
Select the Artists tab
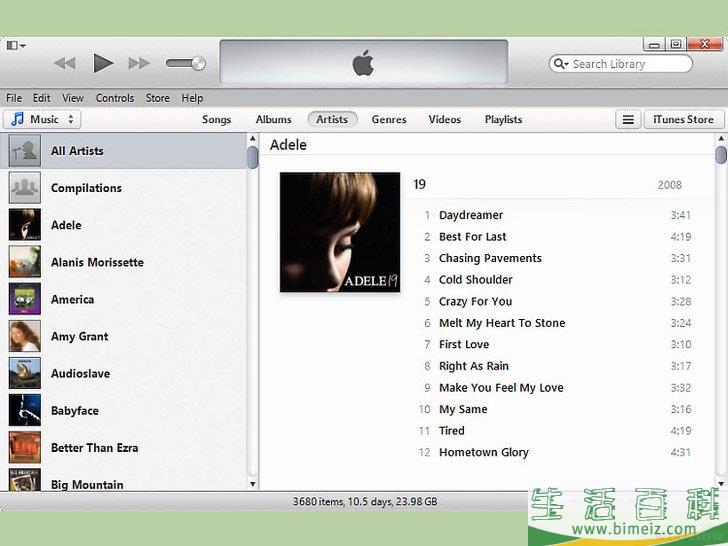tap(332, 119)
